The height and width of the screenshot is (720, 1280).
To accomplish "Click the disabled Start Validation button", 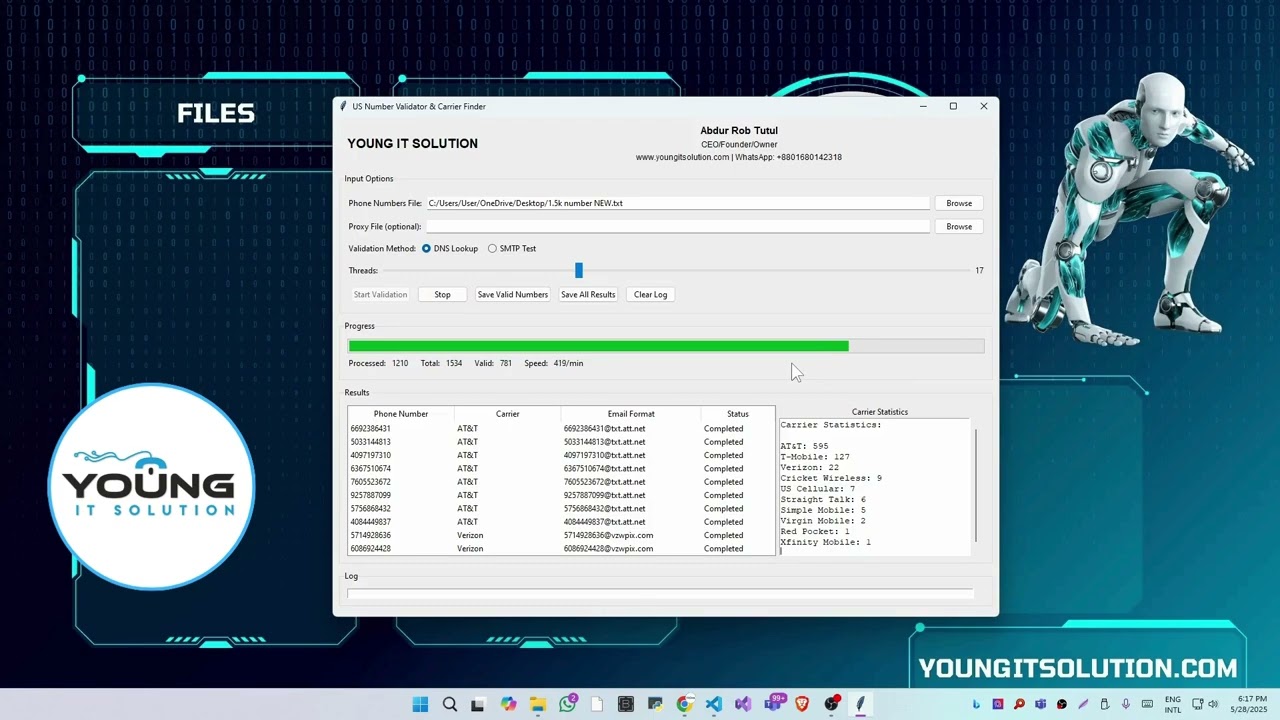I will (380, 294).
